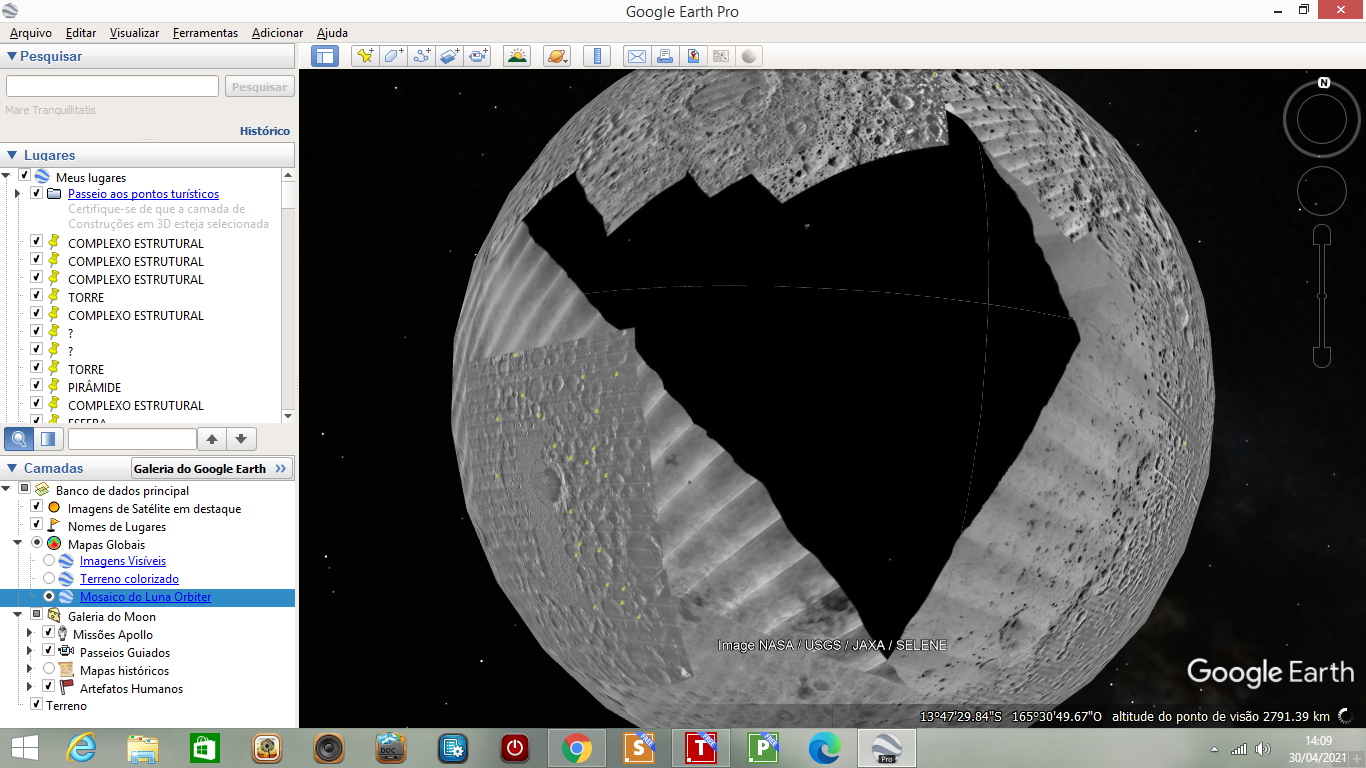Screen dimensions: 1366x768
Task: Click the Pesquisar search button
Action: pos(259,87)
